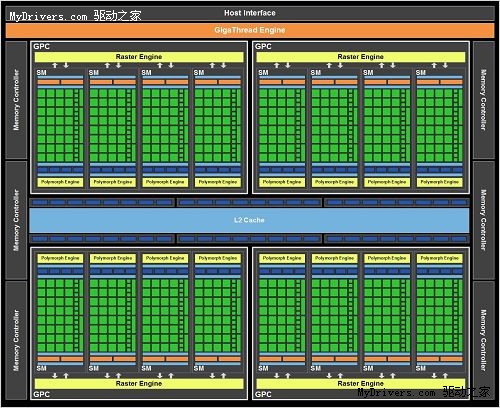This screenshot has width=500, height=408.
Task: Select Raster Engine in the top-left GPC
Action: pos(139,57)
